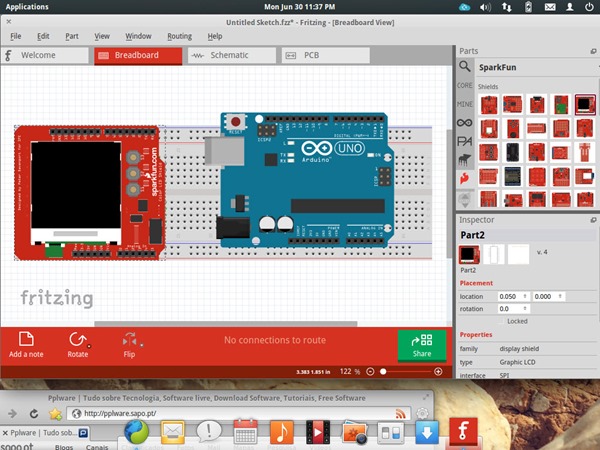Open the calendar app in the dock
This screenshot has height=450, width=600.
point(245,432)
